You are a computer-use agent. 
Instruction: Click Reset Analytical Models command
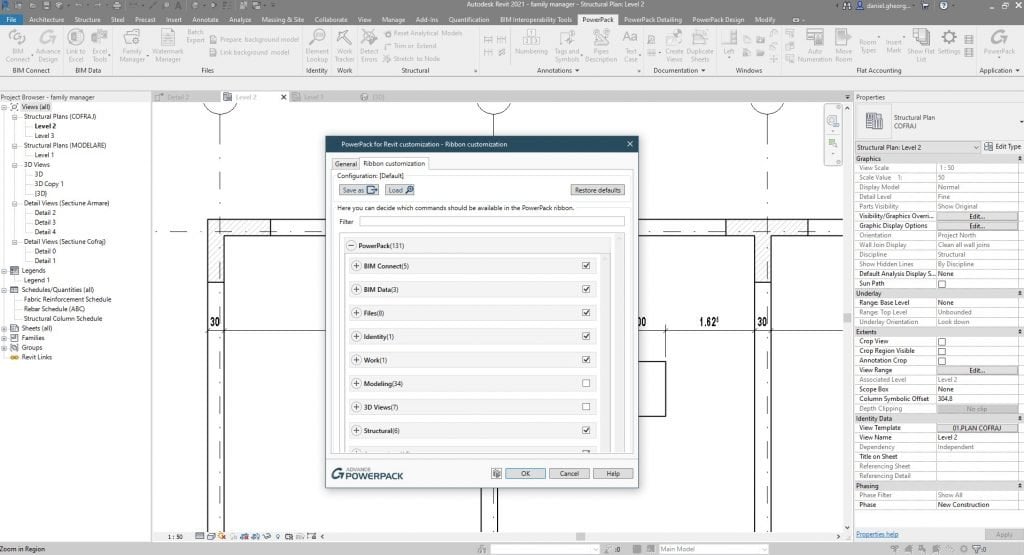423,33
